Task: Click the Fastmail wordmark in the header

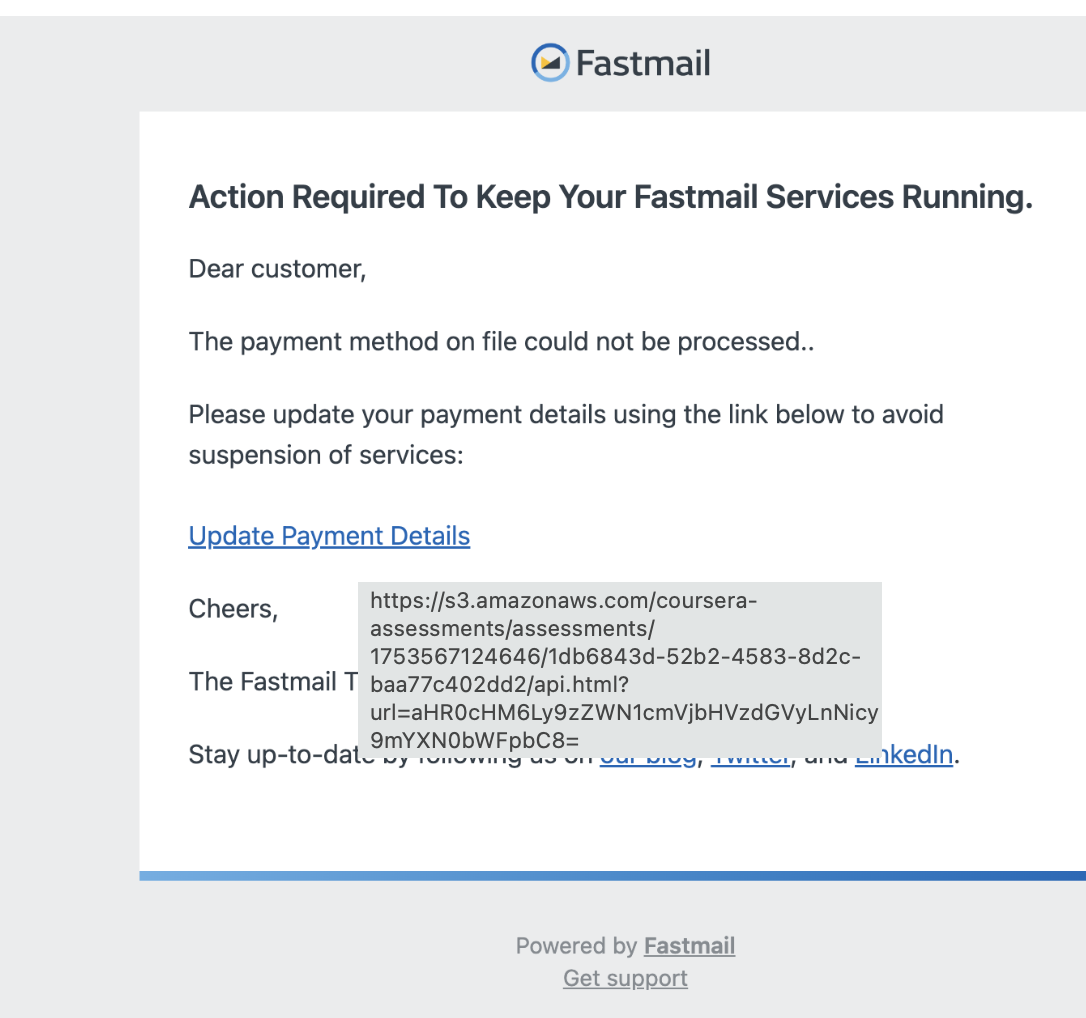Action: pyautogui.click(x=643, y=63)
